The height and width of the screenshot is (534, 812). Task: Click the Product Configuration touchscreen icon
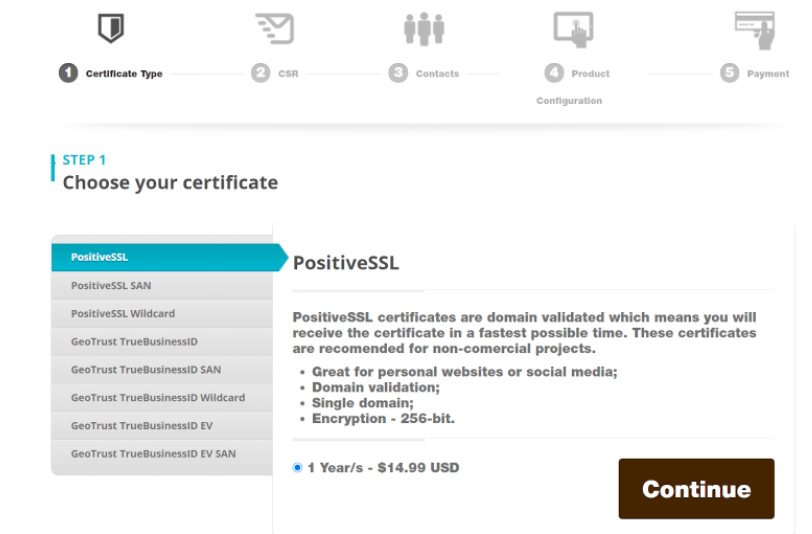coord(573,29)
